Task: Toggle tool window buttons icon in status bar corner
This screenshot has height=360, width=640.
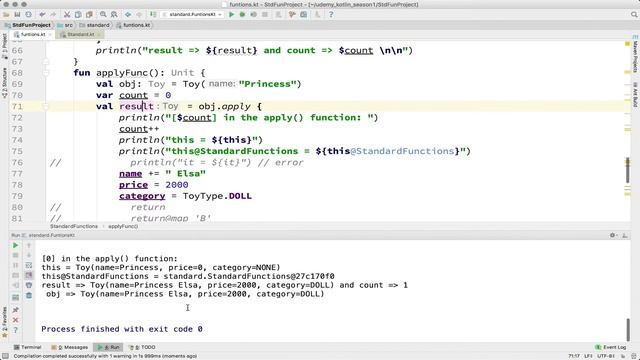Action: pos(5,356)
